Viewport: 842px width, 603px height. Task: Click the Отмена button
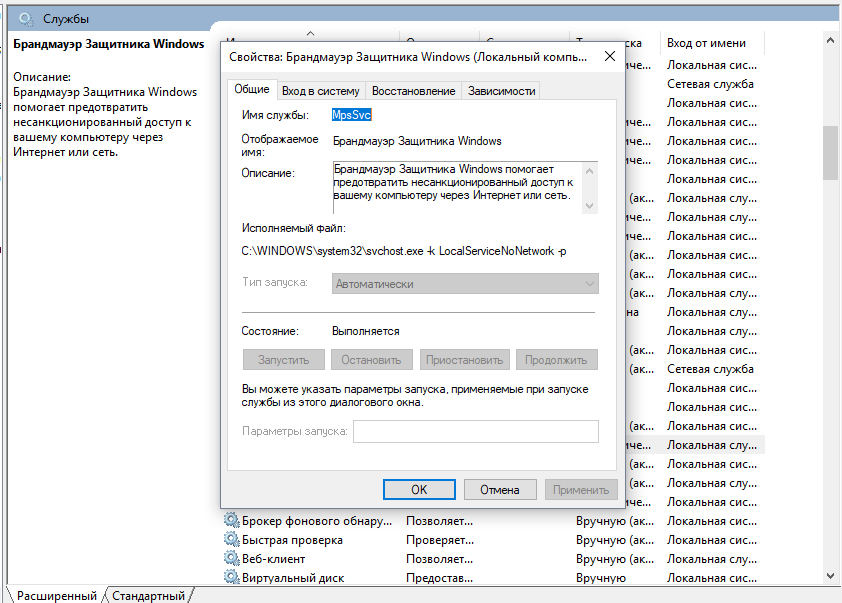pyautogui.click(x=500, y=490)
